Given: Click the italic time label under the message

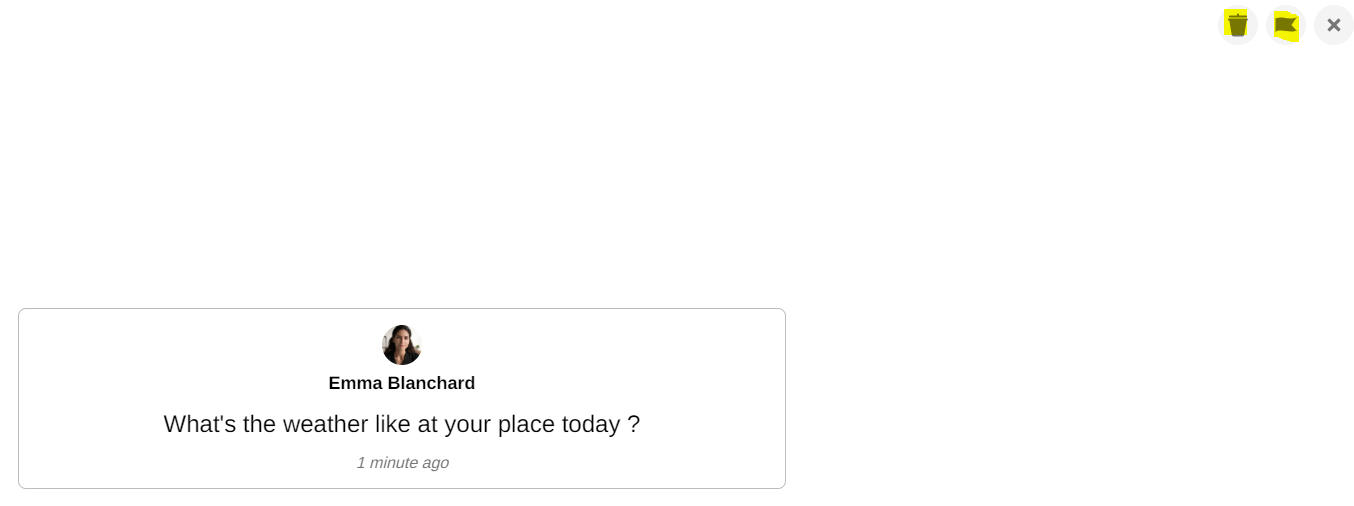Looking at the screenshot, I should 402,463.
